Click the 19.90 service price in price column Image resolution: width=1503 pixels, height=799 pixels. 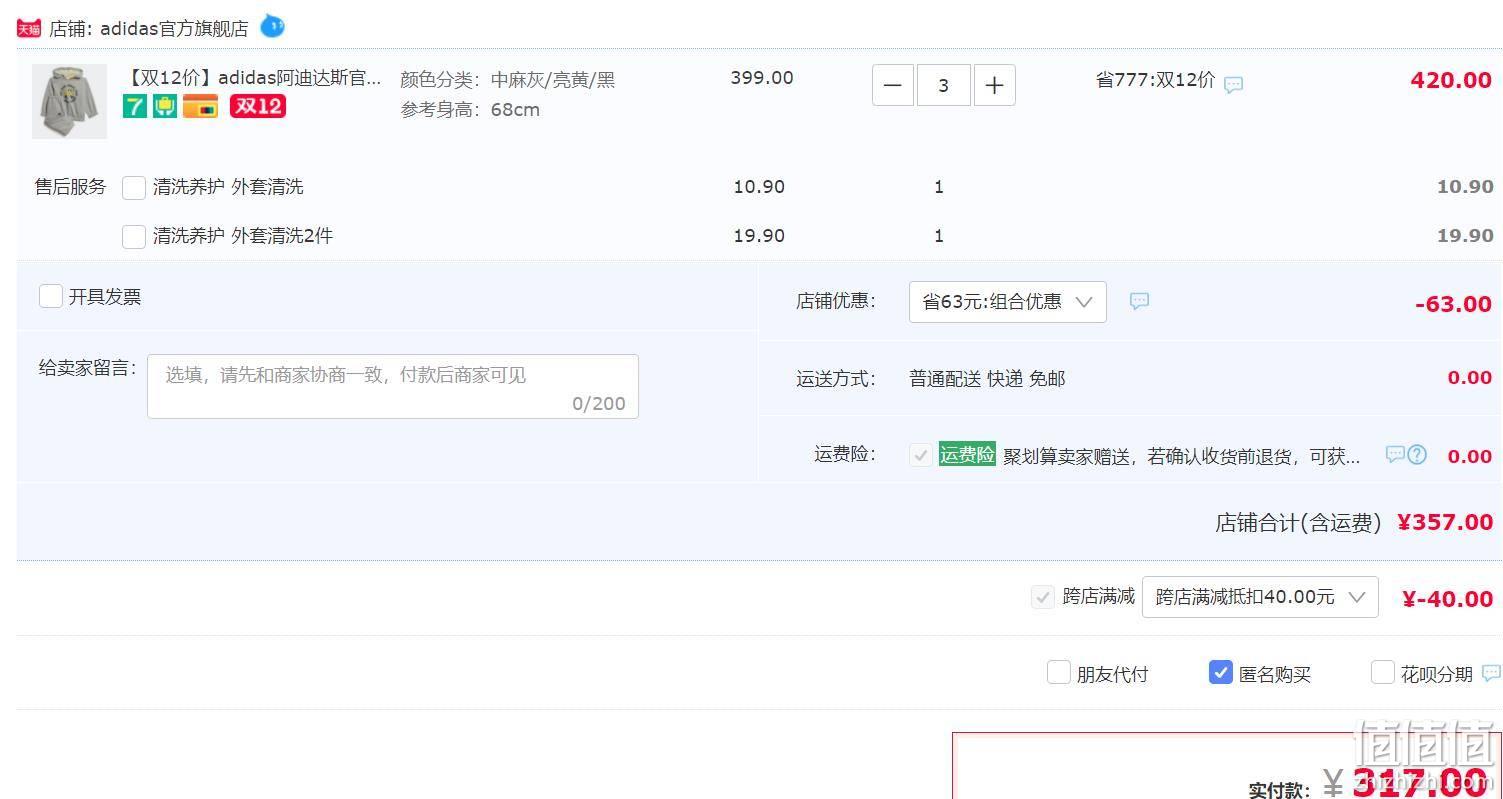[x=759, y=236]
